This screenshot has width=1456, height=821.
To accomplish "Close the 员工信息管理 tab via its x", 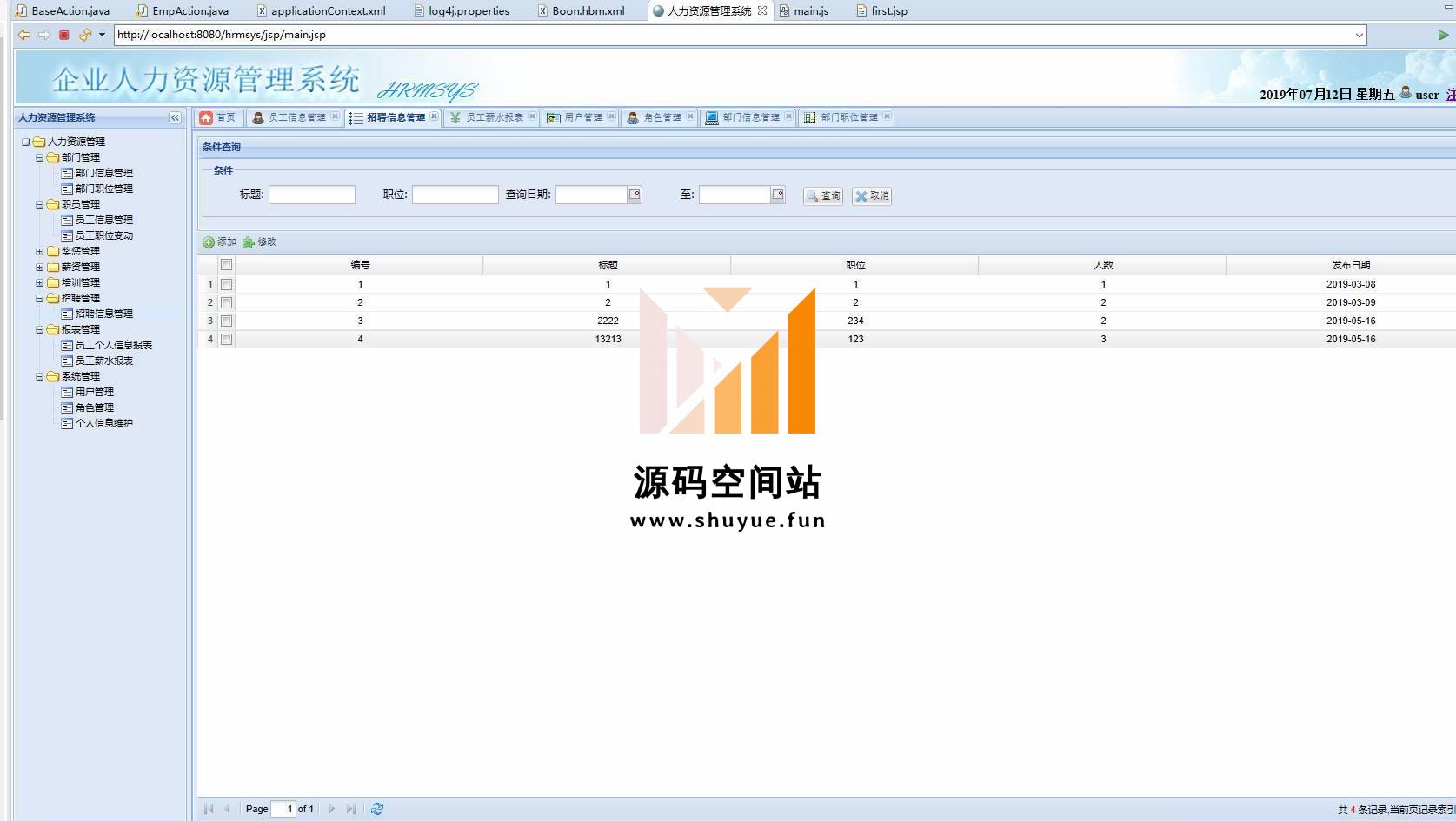I will [x=335, y=116].
